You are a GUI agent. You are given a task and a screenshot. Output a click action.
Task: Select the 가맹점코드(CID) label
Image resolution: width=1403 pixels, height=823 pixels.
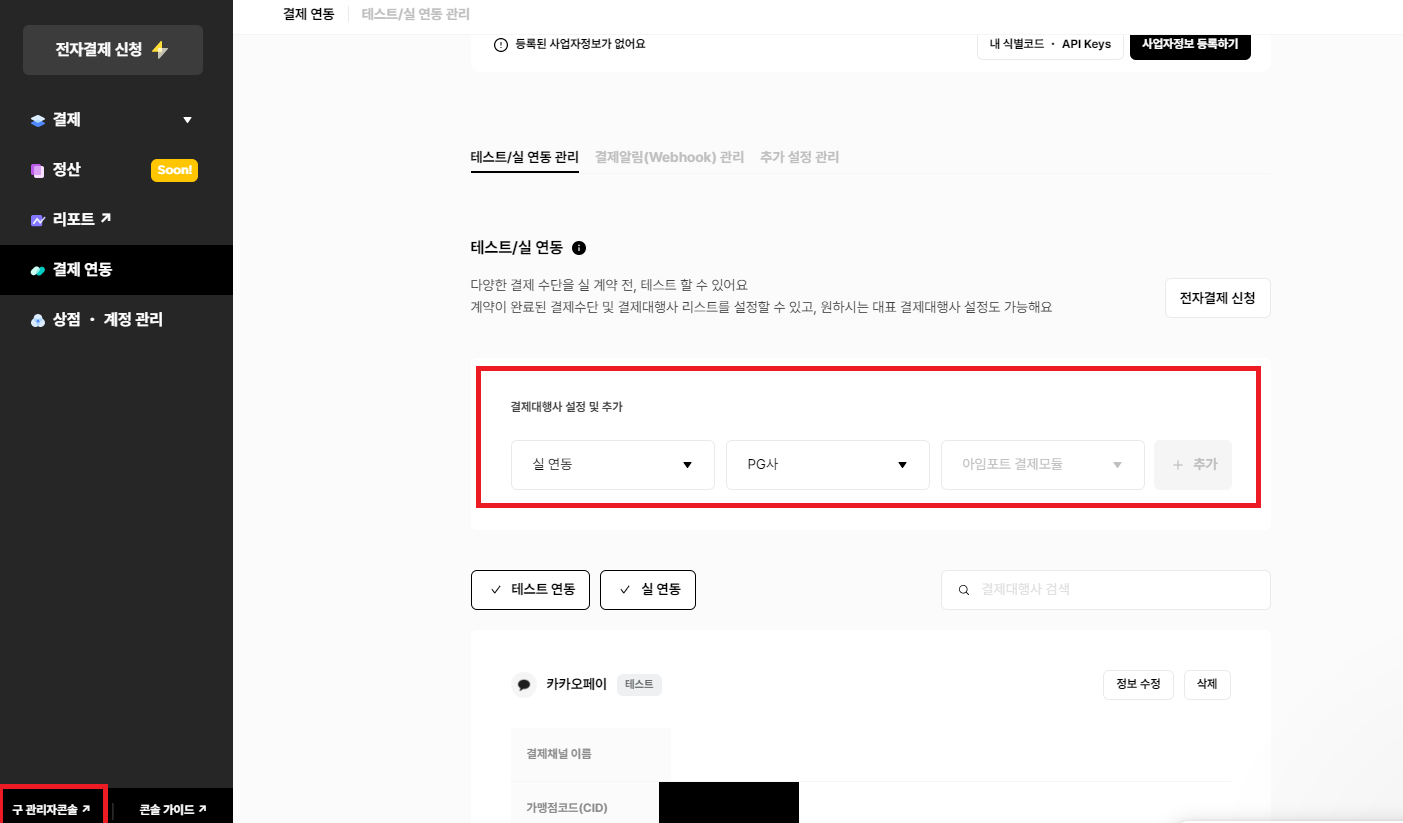pyautogui.click(x=567, y=808)
